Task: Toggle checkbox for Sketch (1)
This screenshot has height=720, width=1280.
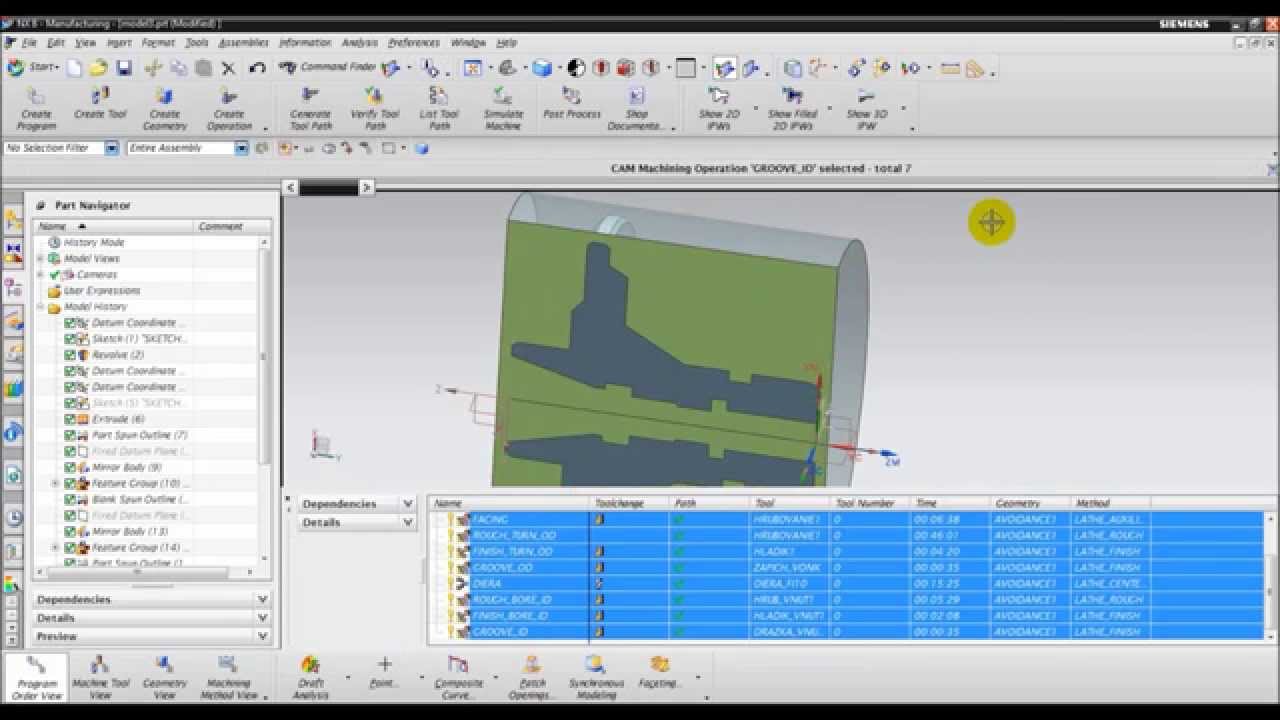Action: (70, 339)
